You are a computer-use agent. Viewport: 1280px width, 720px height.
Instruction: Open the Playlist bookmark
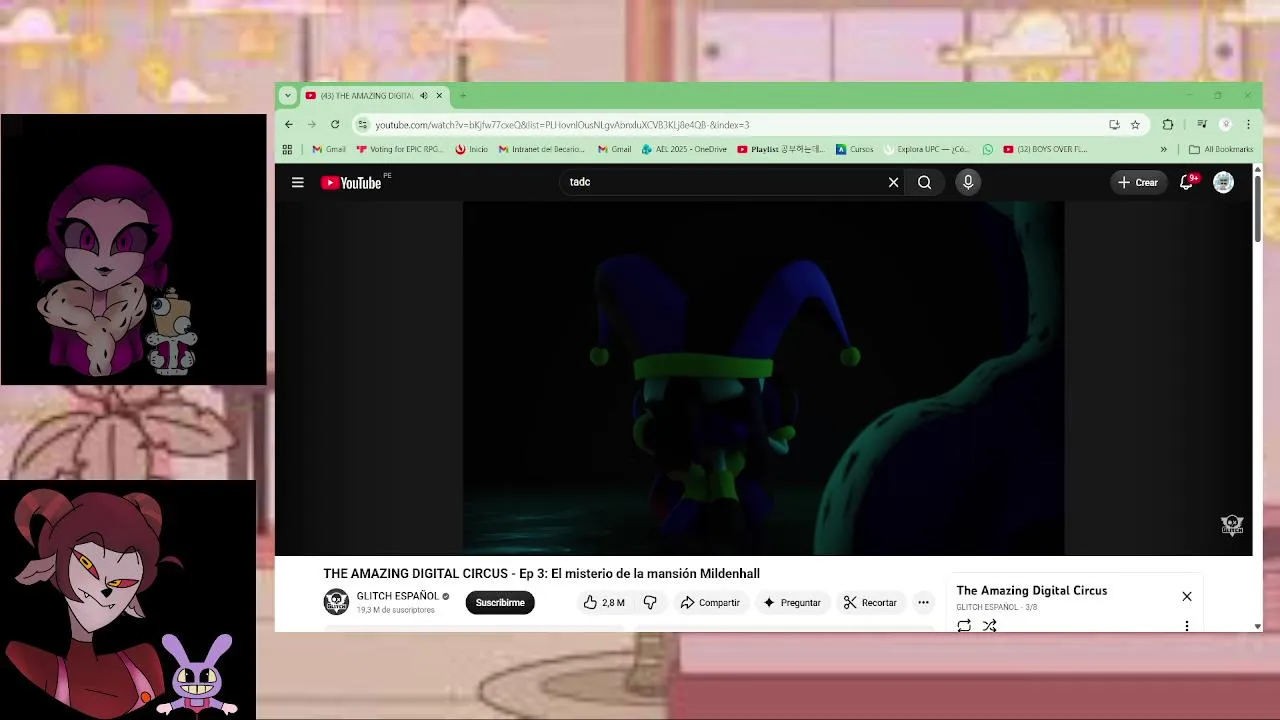[781, 149]
